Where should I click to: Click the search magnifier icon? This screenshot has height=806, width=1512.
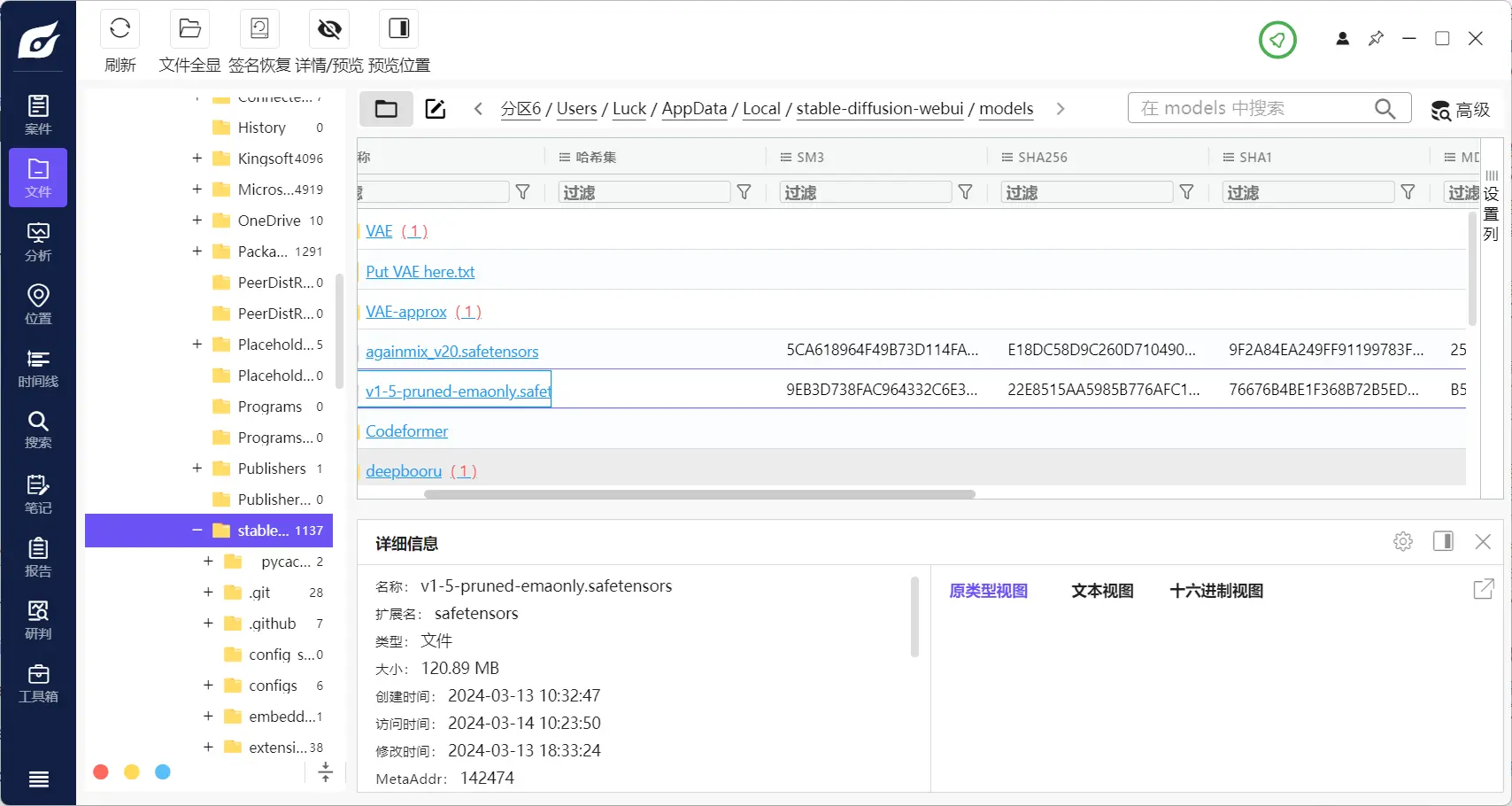pyautogui.click(x=1385, y=109)
